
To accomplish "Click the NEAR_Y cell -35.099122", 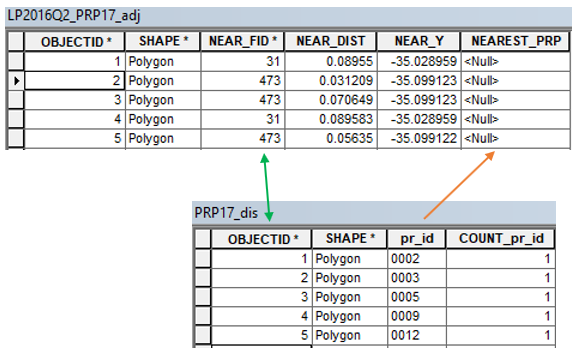I will coord(419,138).
